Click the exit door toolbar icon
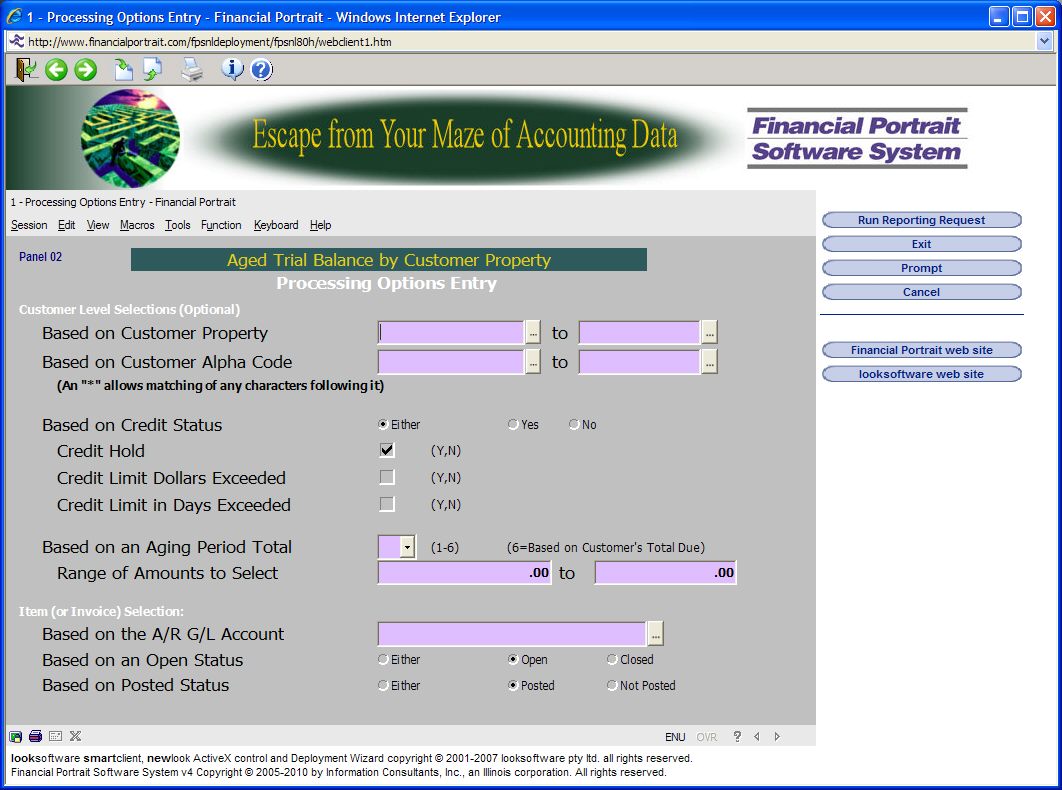This screenshot has width=1062, height=790. coord(26,69)
